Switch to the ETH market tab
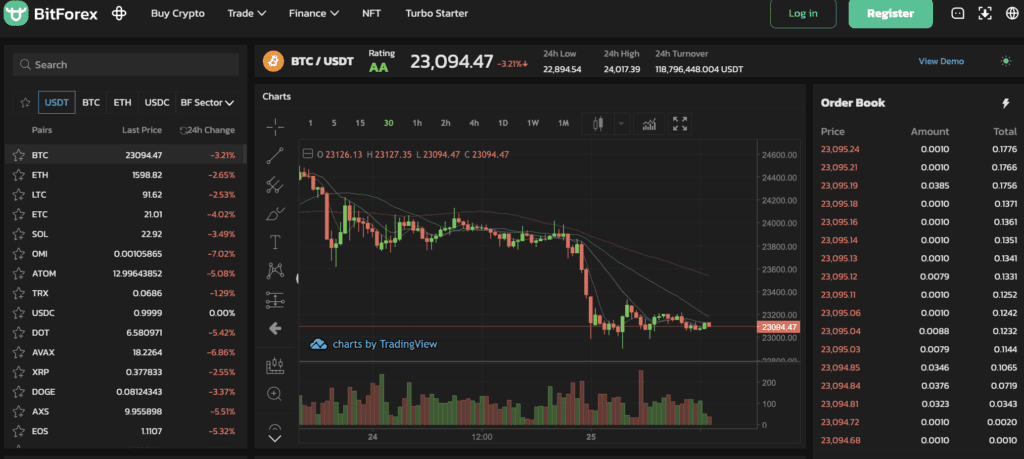This screenshot has height=459, width=1024. (x=122, y=103)
